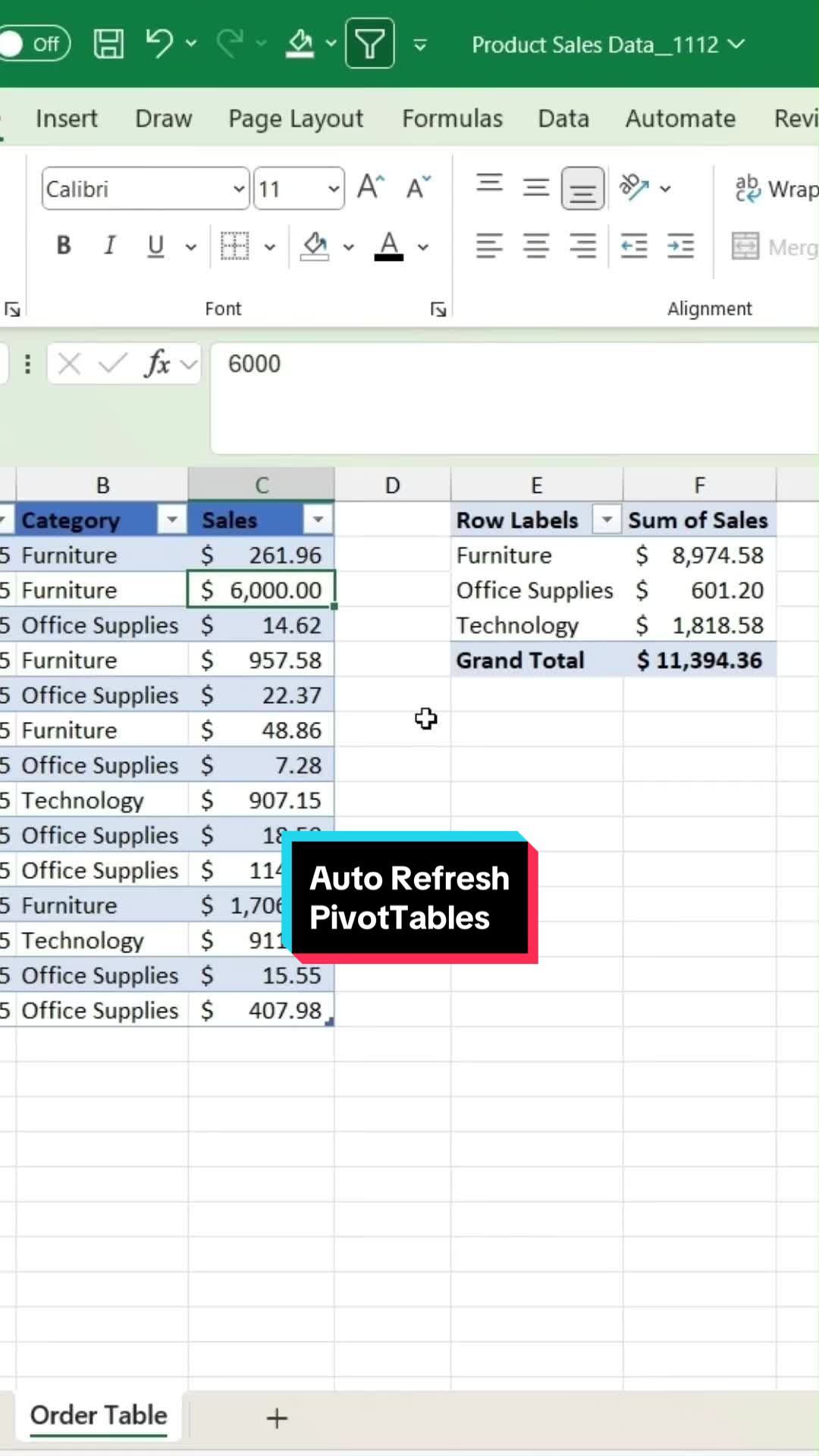Select the Grand Total pivot cell

pyautogui.click(x=537, y=660)
